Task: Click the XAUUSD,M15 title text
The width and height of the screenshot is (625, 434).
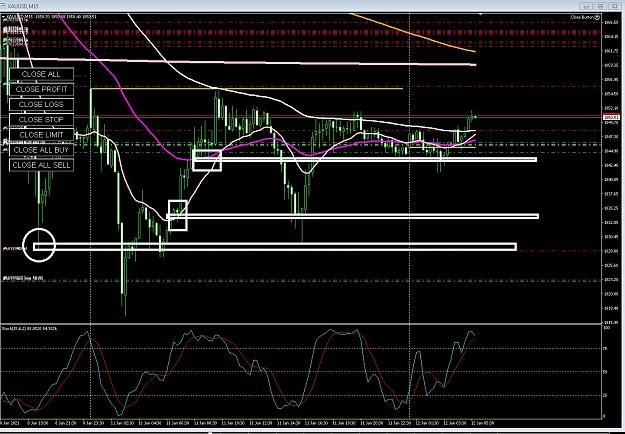Action: (23, 6)
